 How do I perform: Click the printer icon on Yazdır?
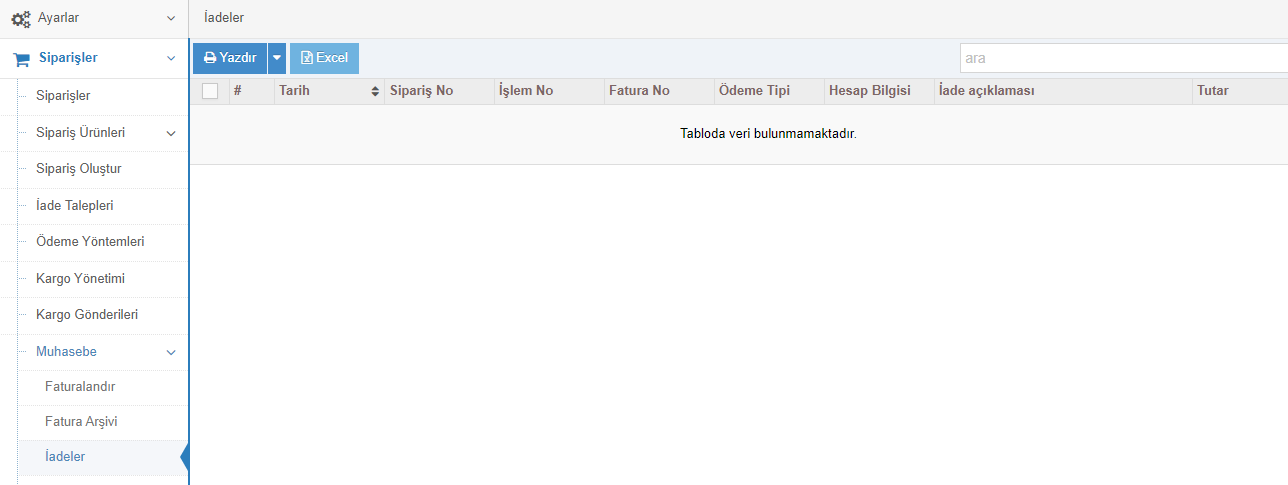tap(210, 58)
